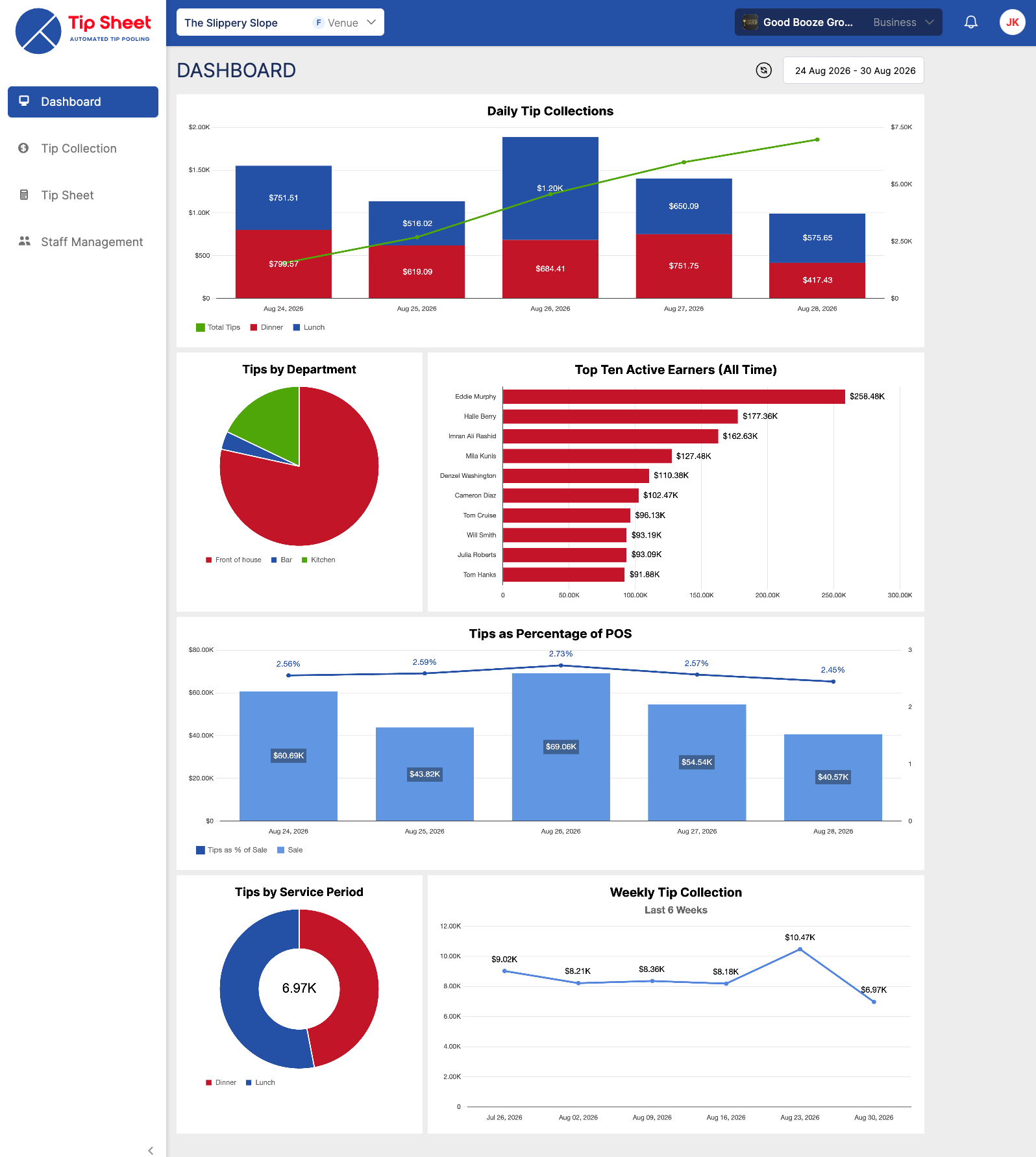
Task: Click Imran Ali Rashid's earnings bar
Action: click(611, 436)
